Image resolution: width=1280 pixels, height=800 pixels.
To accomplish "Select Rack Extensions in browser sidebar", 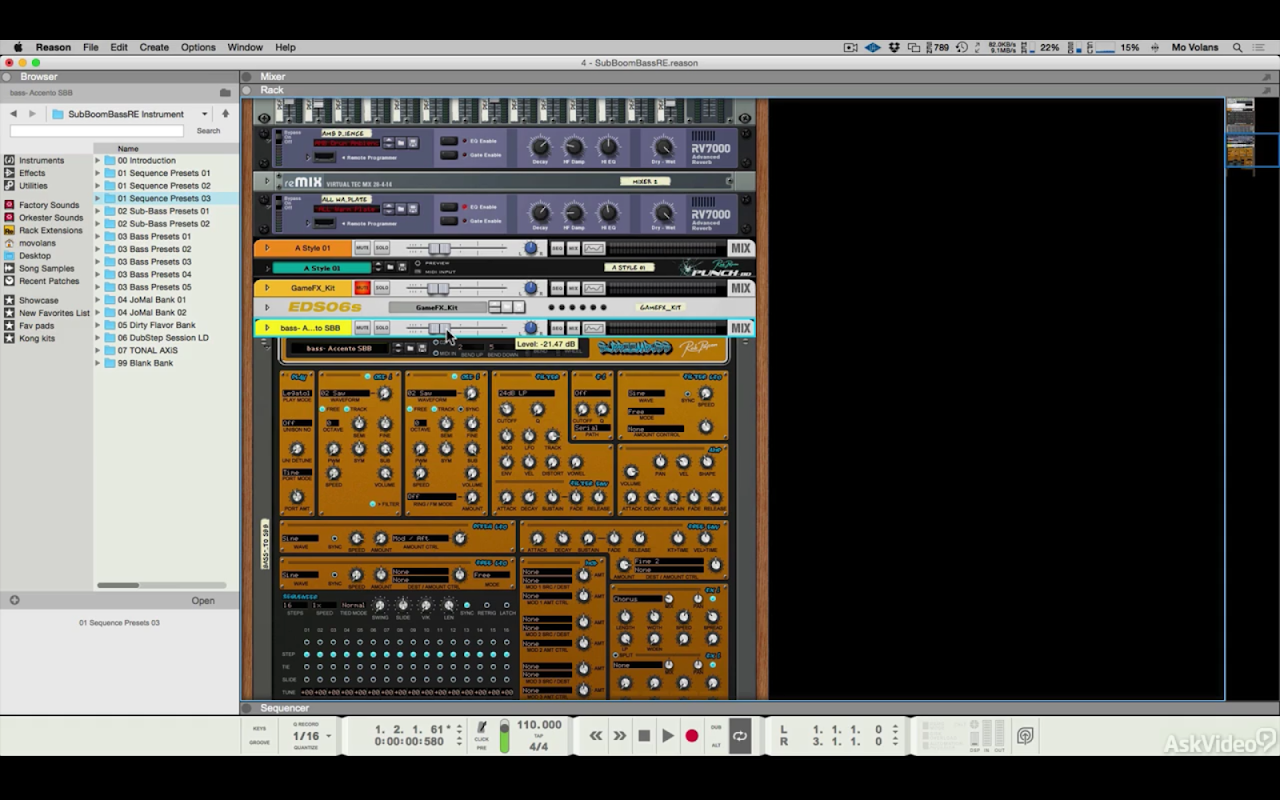I will pyautogui.click(x=50, y=230).
